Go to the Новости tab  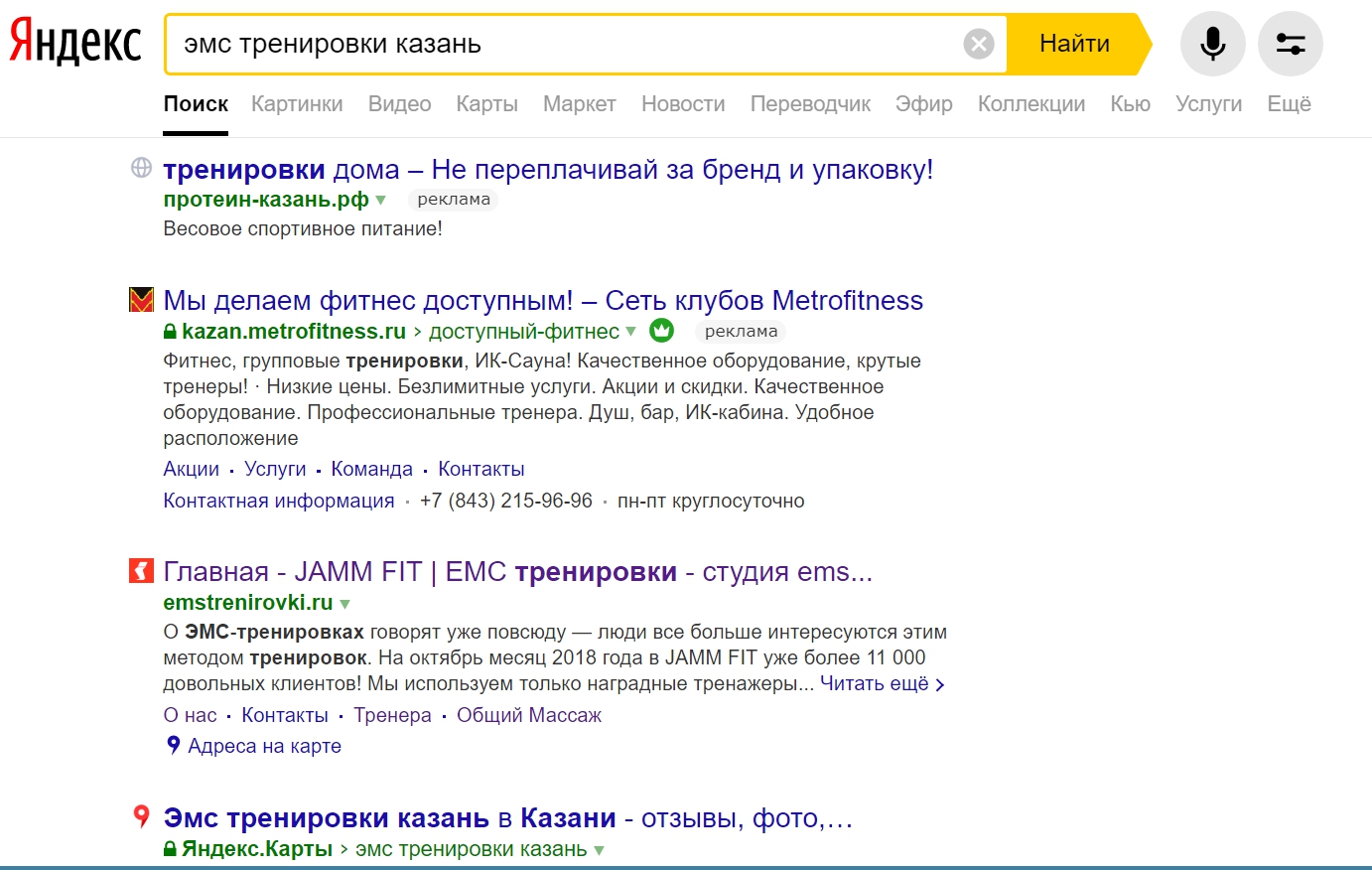tap(683, 104)
